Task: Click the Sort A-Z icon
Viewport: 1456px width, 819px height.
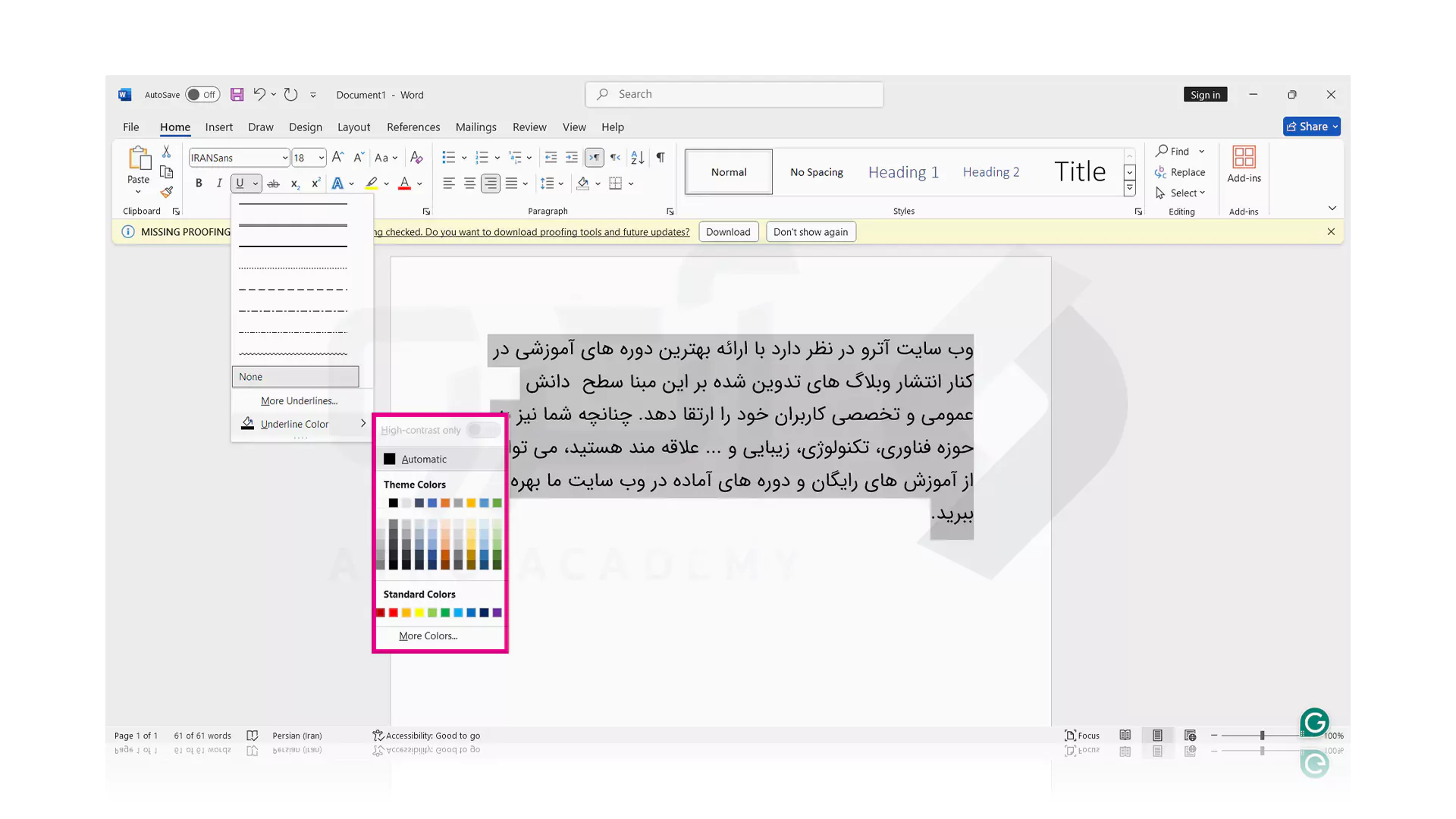Action: pyautogui.click(x=638, y=157)
